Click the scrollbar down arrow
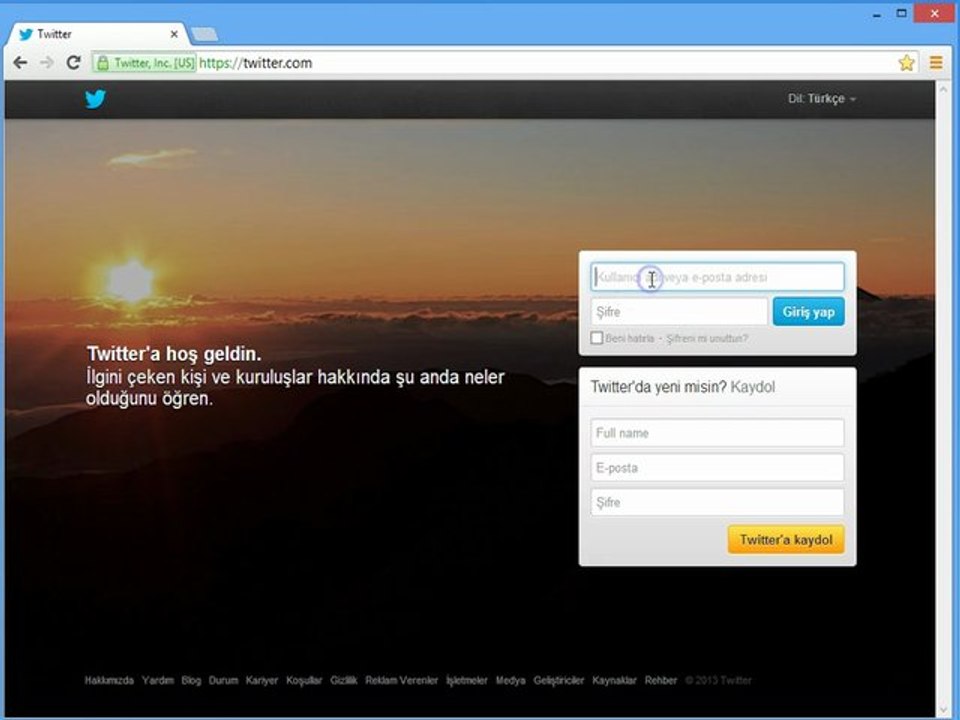 click(943, 709)
